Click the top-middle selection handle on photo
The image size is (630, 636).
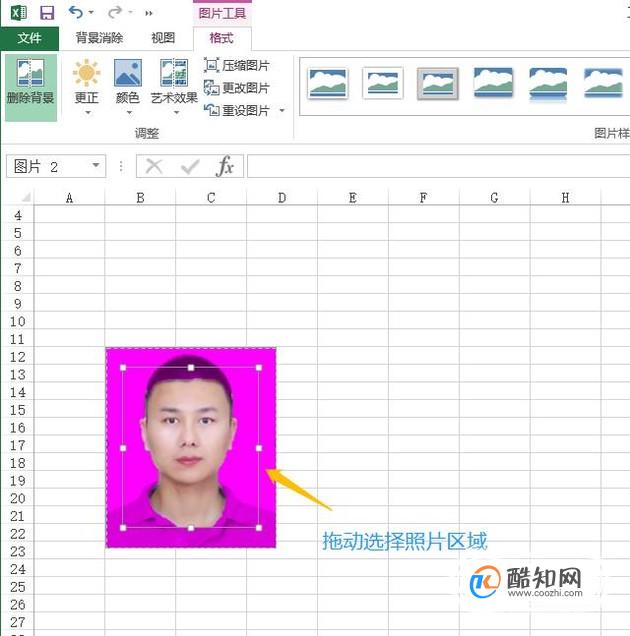click(191, 368)
